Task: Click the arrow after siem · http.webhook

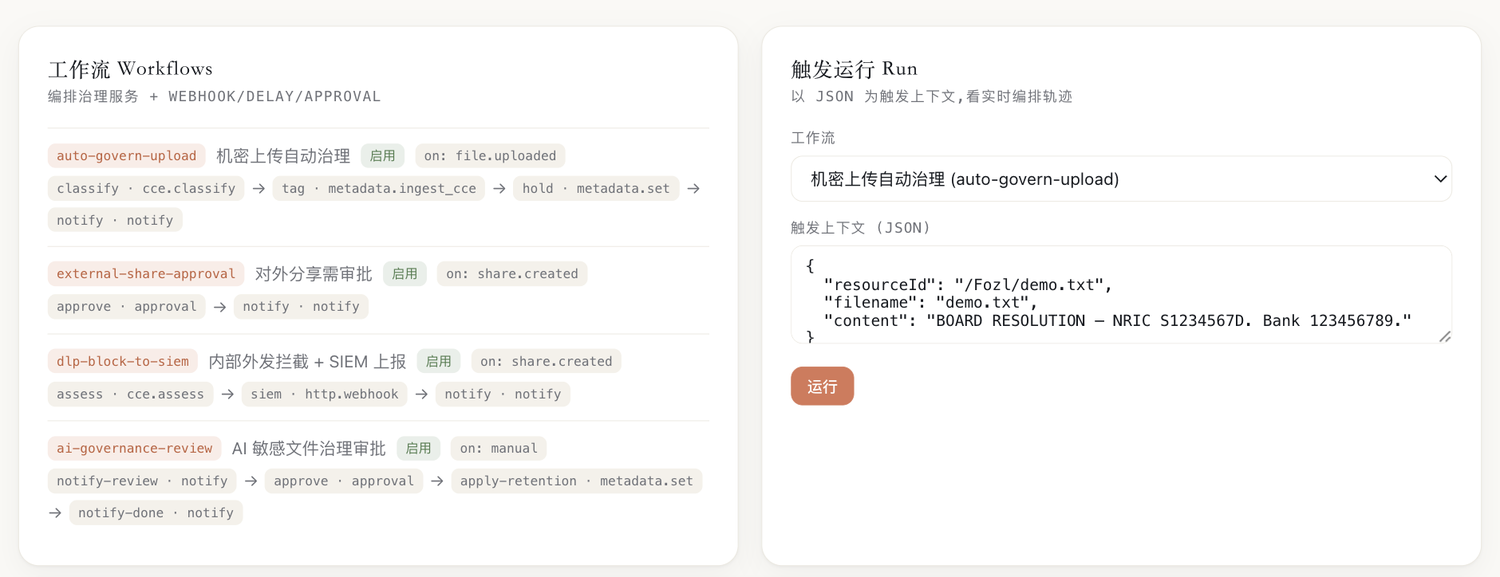Action: coord(422,394)
